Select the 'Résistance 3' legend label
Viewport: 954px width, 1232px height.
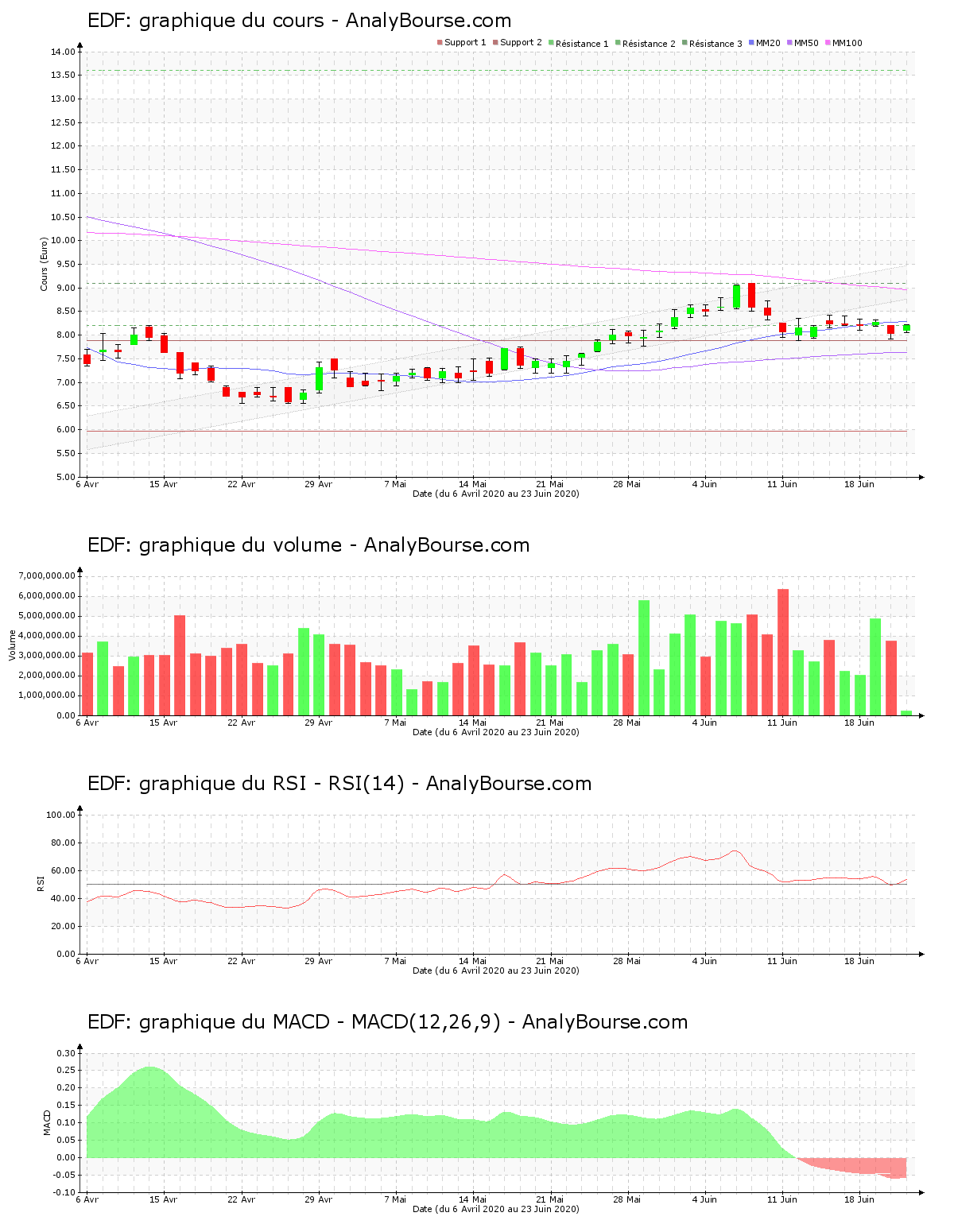point(715,43)
